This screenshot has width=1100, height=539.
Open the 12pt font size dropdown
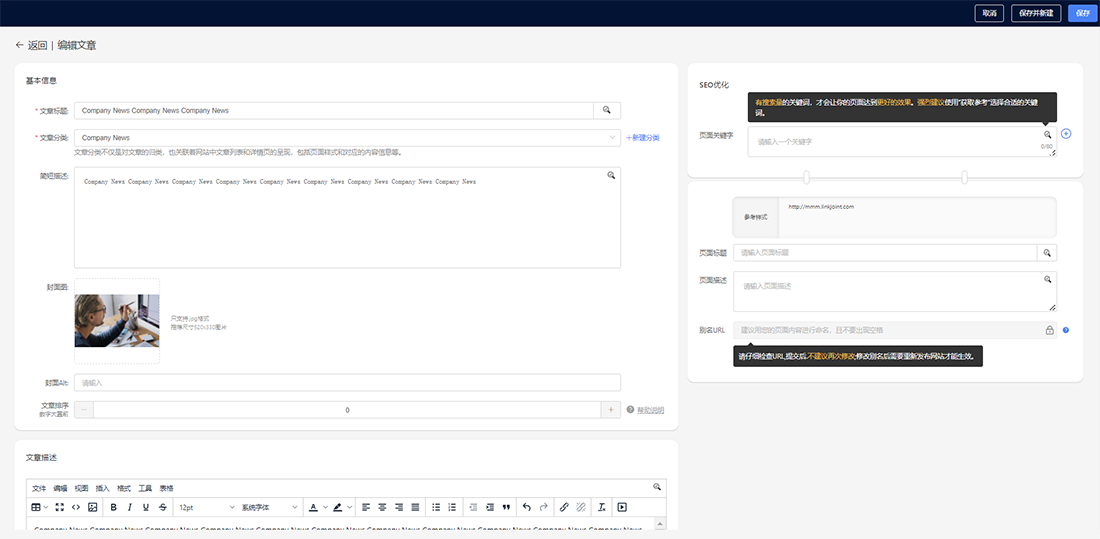click(x=208, y=507)
